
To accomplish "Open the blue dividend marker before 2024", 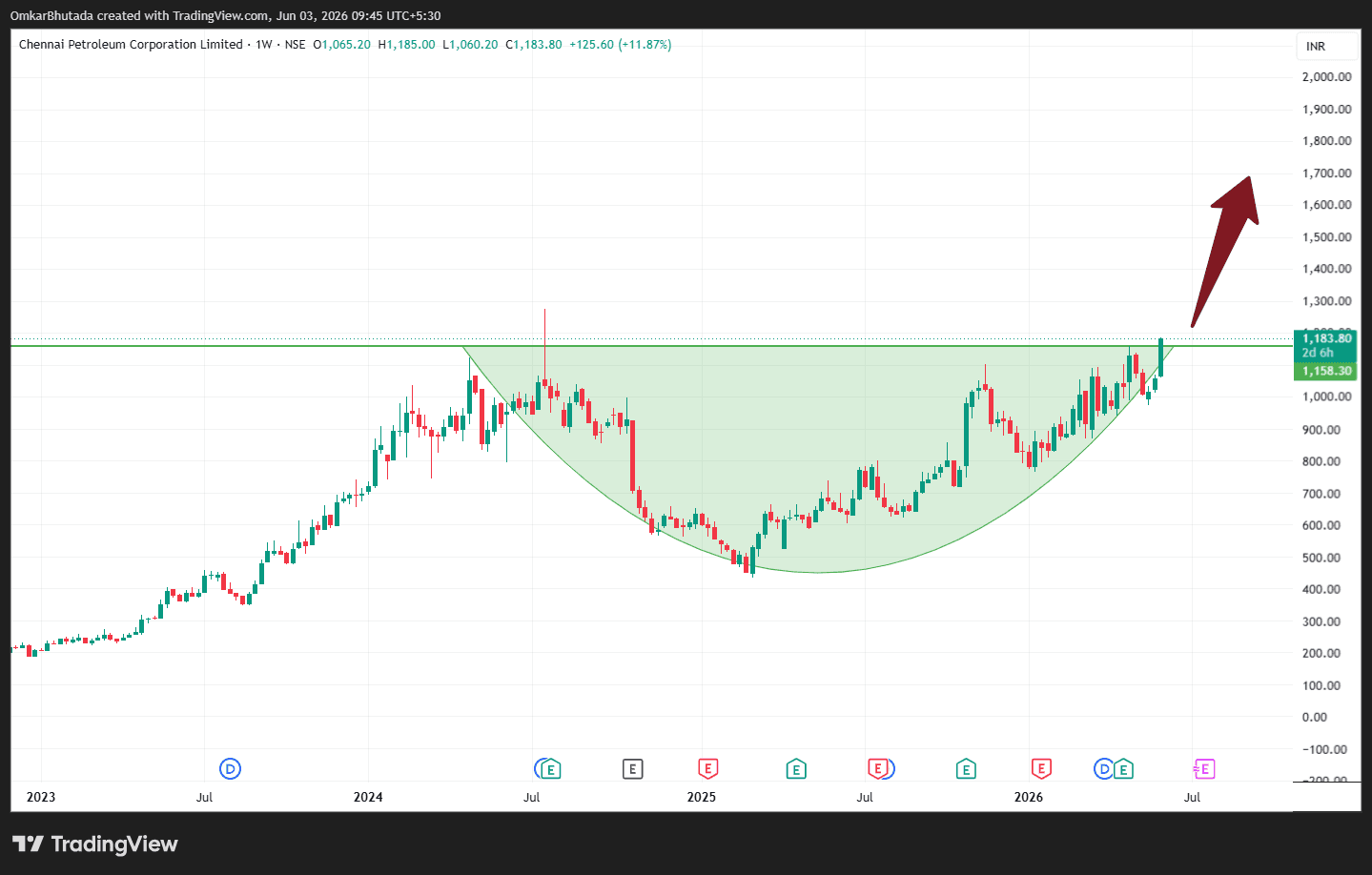I will 230,768.
